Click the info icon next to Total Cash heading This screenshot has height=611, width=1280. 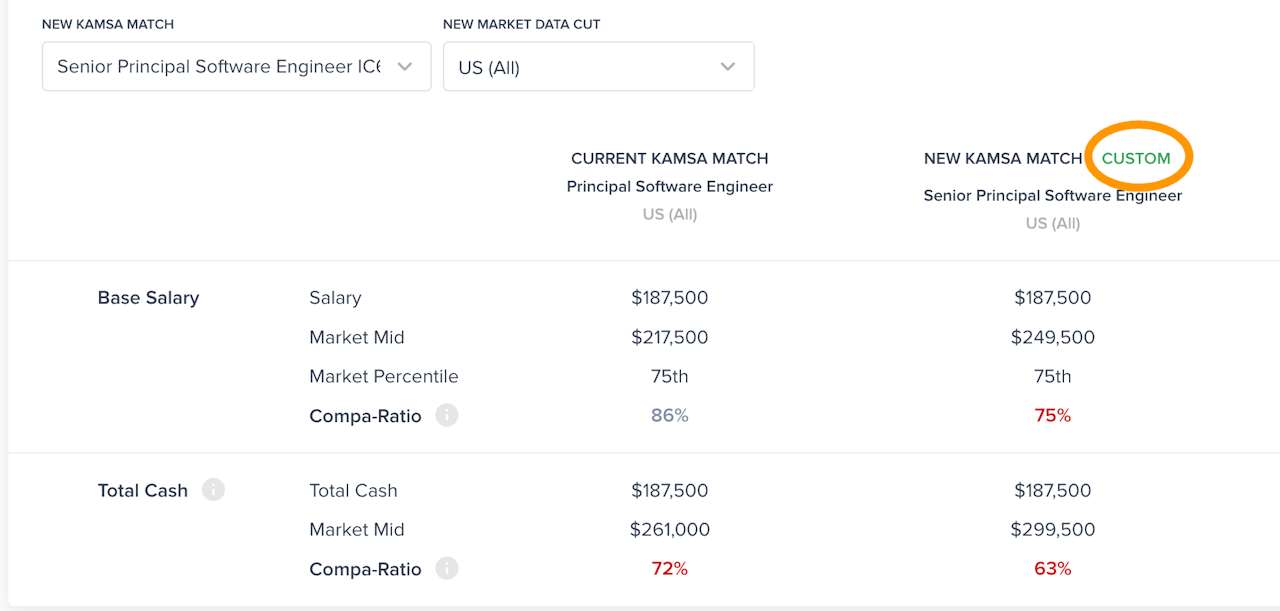coord(213,490)
